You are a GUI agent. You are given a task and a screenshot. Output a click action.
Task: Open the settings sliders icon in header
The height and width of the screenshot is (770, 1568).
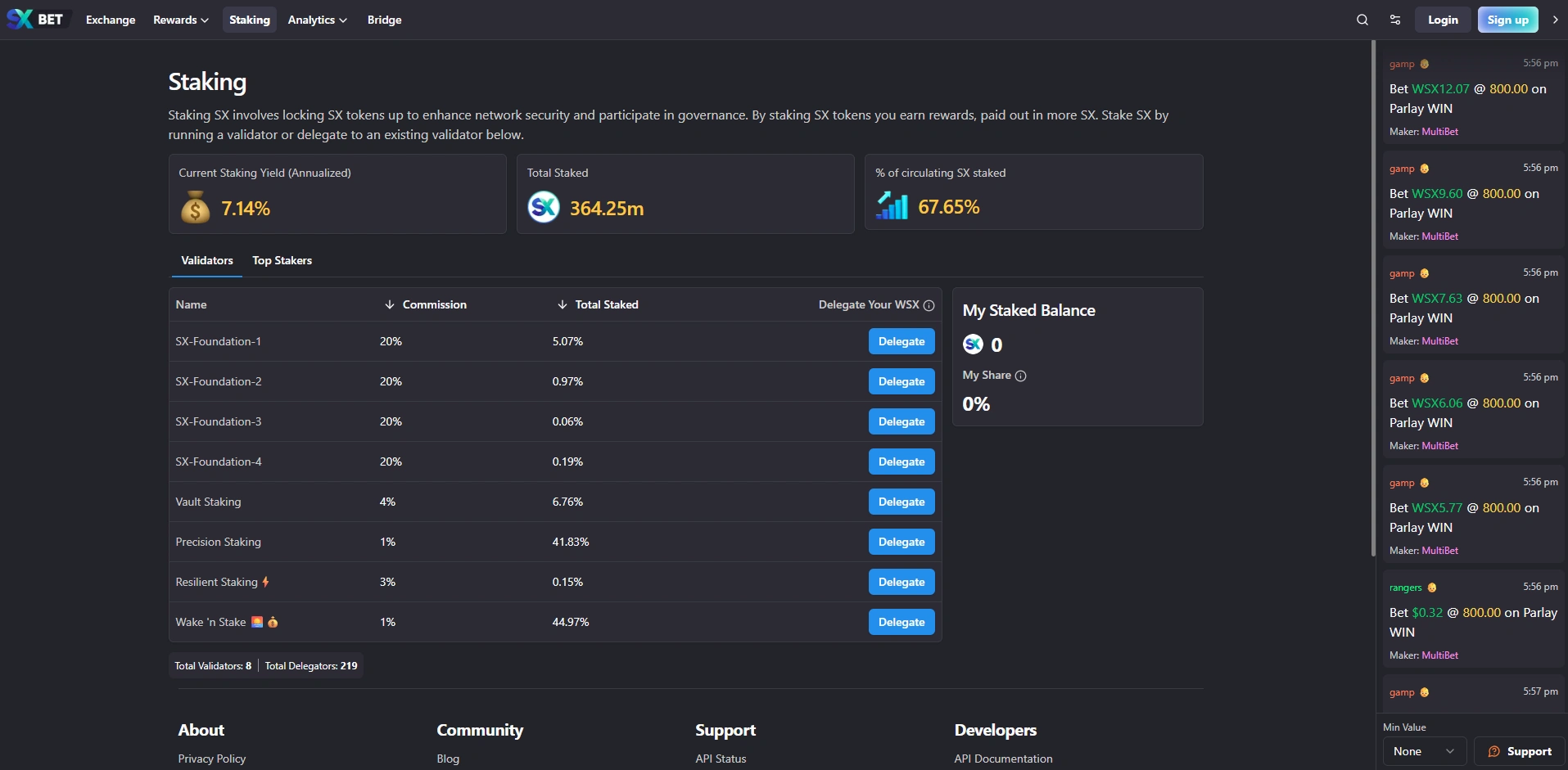point(1395,20)
